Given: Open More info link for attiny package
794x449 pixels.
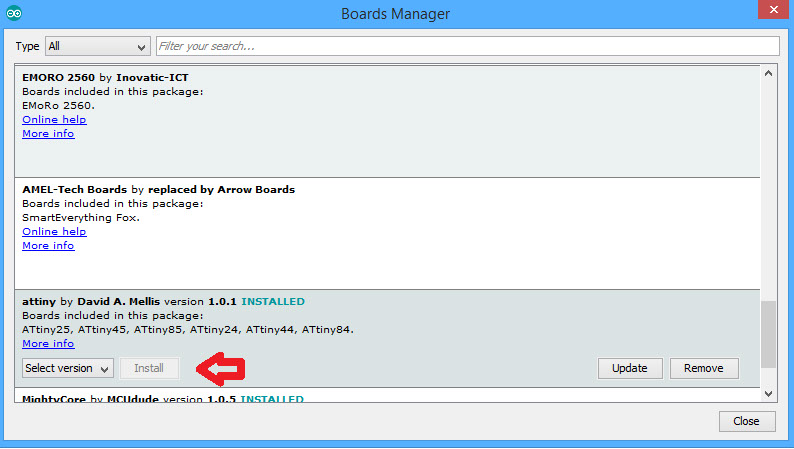Looking at the screenshot, I should tap(48, 344).
